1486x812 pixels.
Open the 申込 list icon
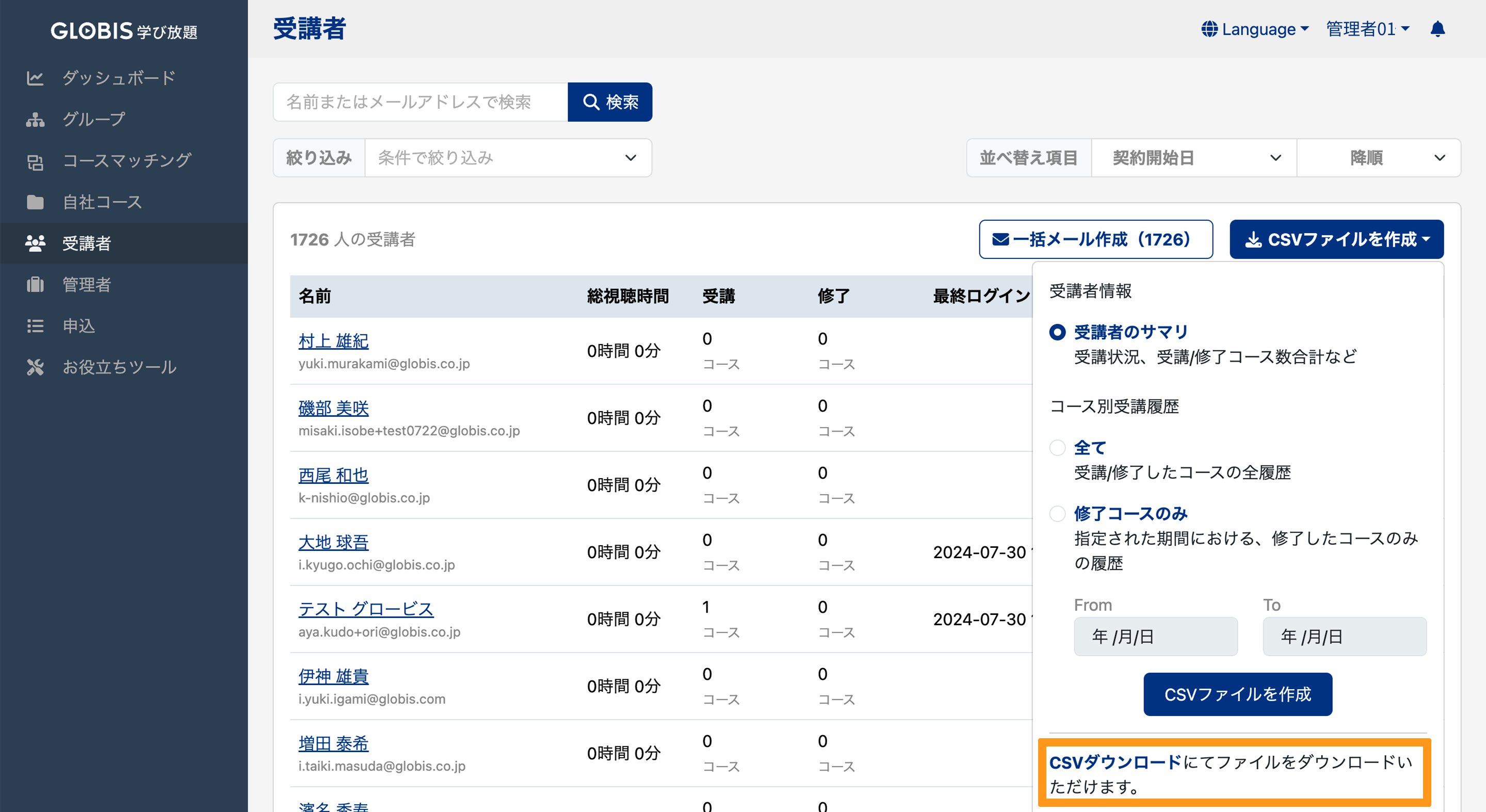[x=36, y=326]
